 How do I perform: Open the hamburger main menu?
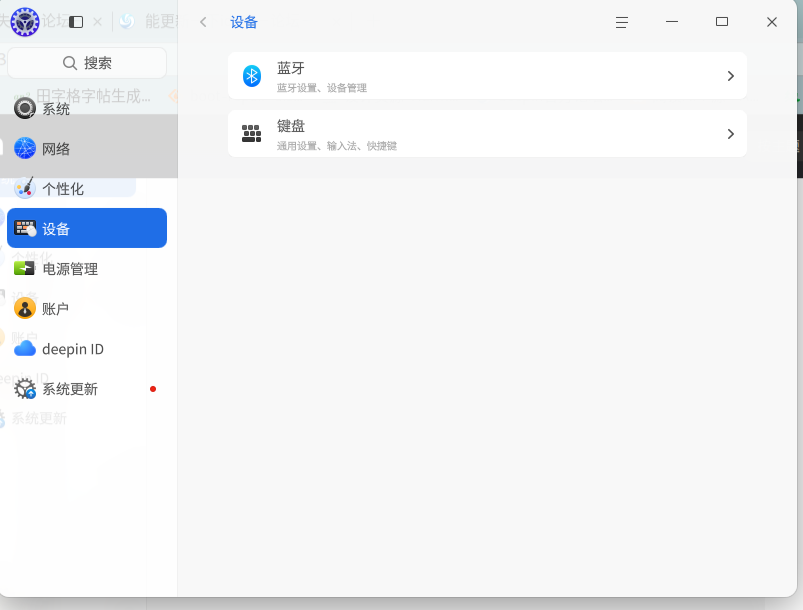[622, 22]
